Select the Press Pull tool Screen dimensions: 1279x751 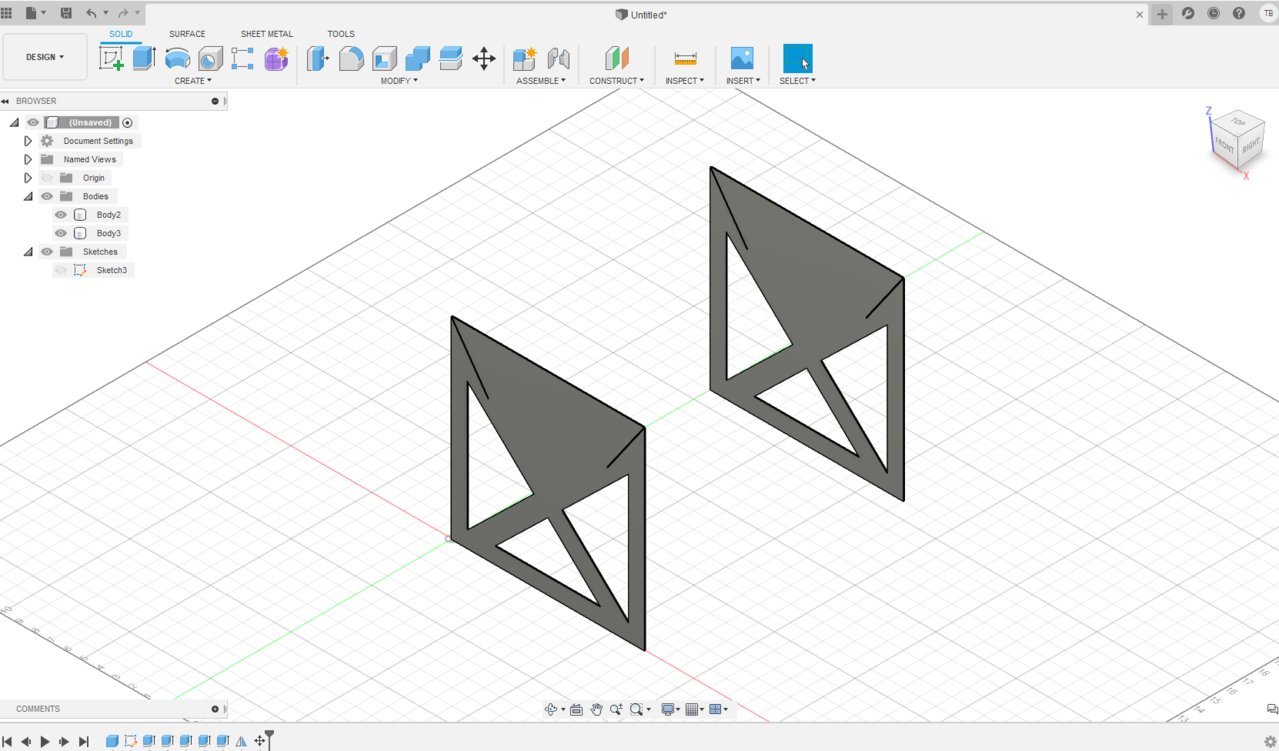(x=318, y=58)
